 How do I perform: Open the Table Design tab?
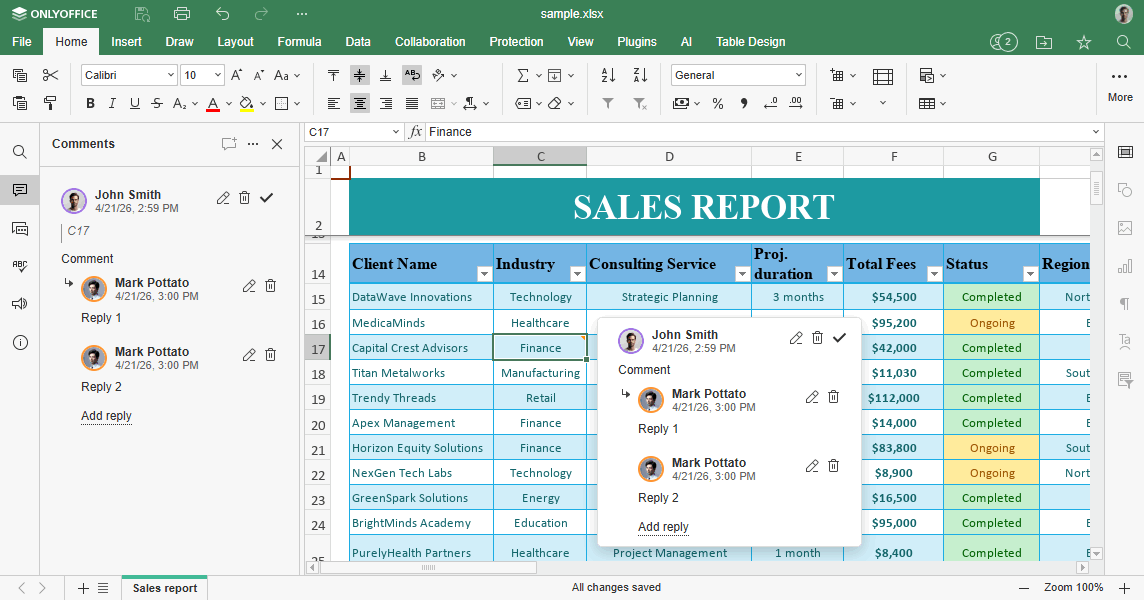[750, 42]
